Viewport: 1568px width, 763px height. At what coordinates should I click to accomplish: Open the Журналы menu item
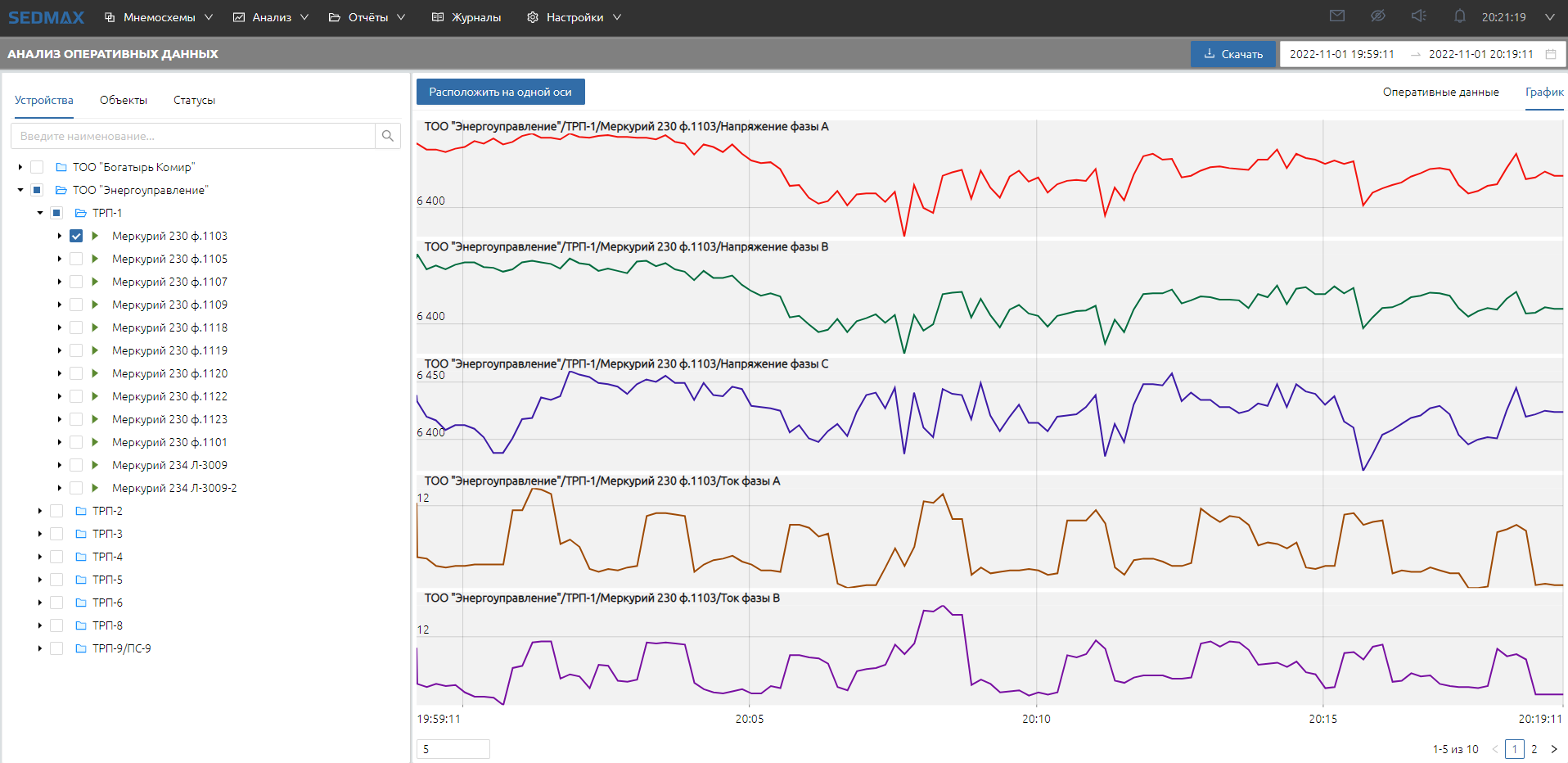tap(466, 17)
